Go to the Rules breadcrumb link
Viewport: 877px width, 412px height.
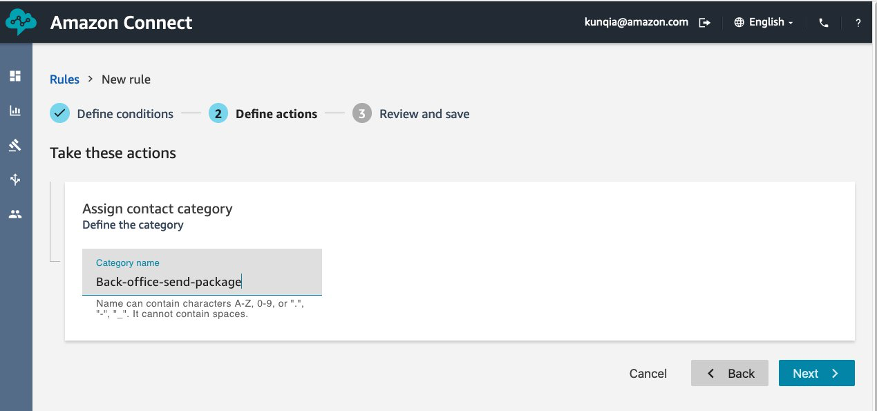point(64,79)
